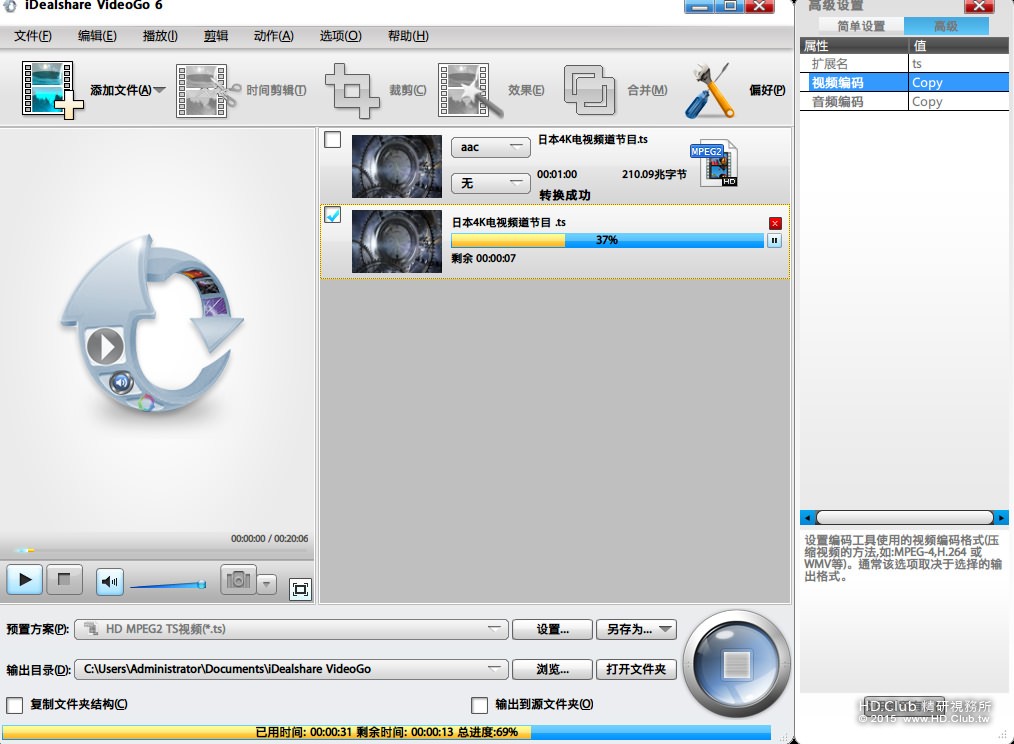Click the 属性 column header
Viewport: 1014px width, 744px height.
click(854, 45)
